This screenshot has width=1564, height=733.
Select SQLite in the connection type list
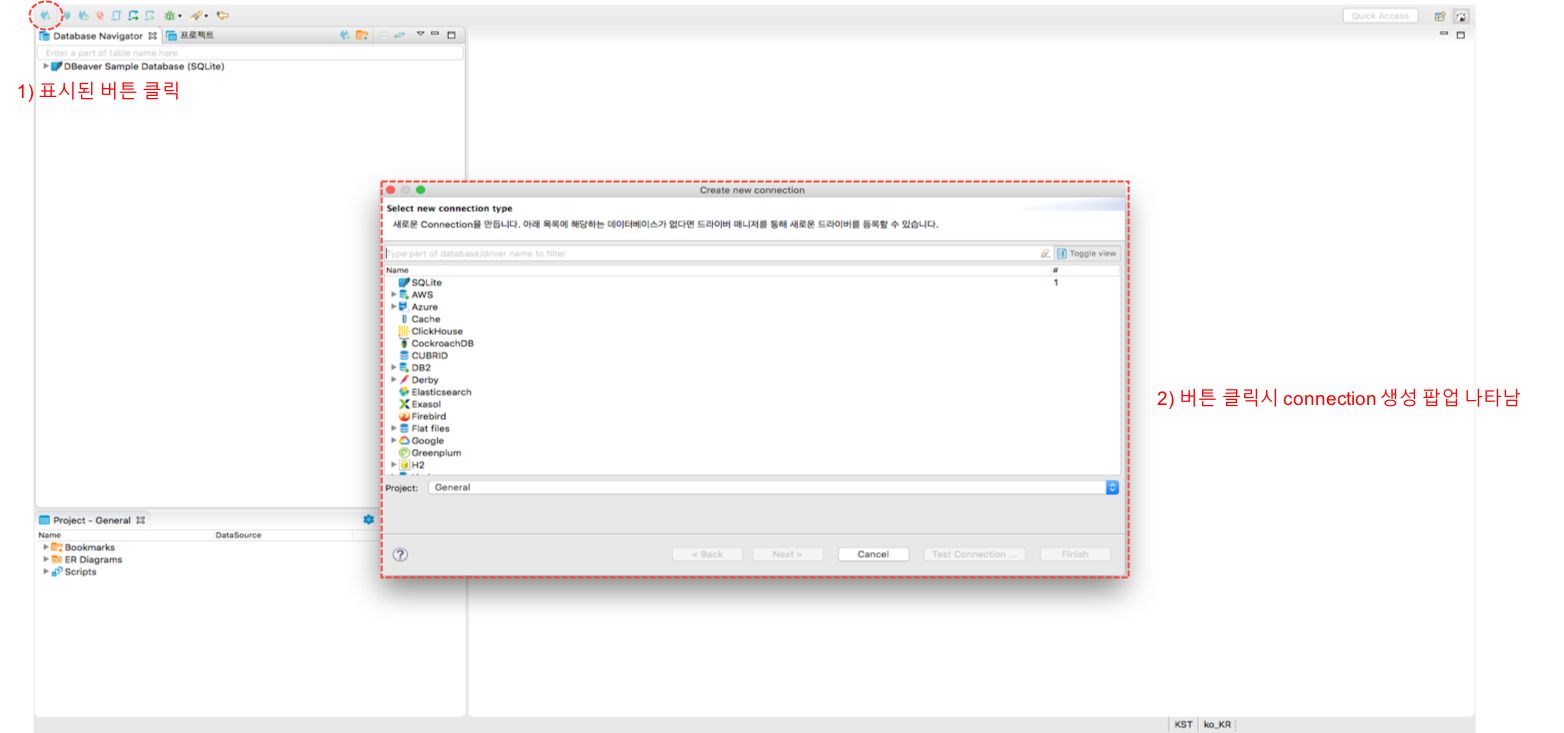click(426, 283)
